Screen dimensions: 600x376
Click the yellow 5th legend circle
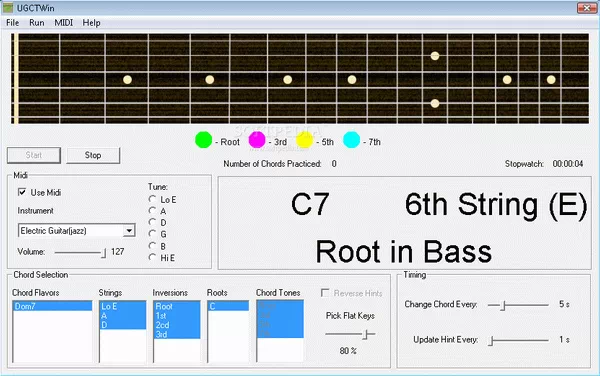coord(305,140)
